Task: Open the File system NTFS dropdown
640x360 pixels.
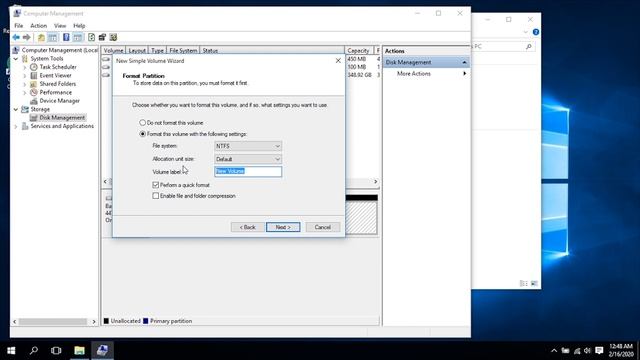Action: (x=248, y=146)
